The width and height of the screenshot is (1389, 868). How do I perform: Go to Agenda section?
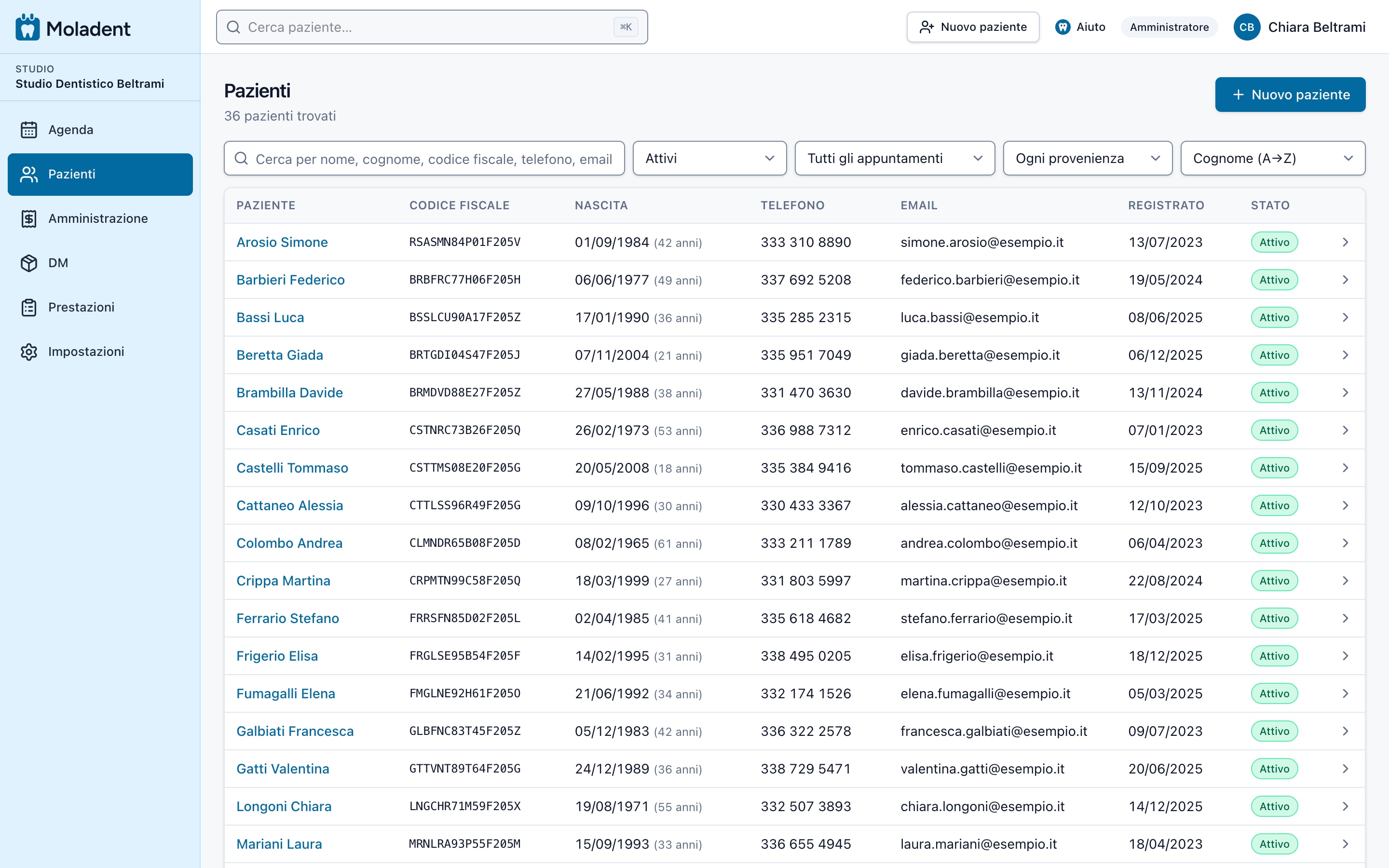point(100,130)
